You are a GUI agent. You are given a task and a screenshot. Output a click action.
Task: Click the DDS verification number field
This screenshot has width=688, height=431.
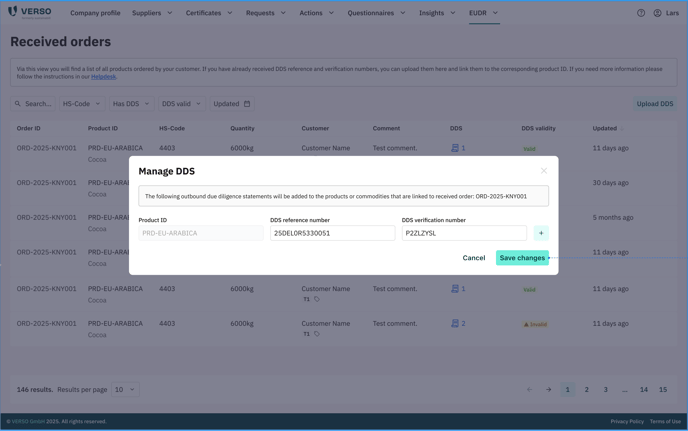pyautogui.click(x=464, y=233)
